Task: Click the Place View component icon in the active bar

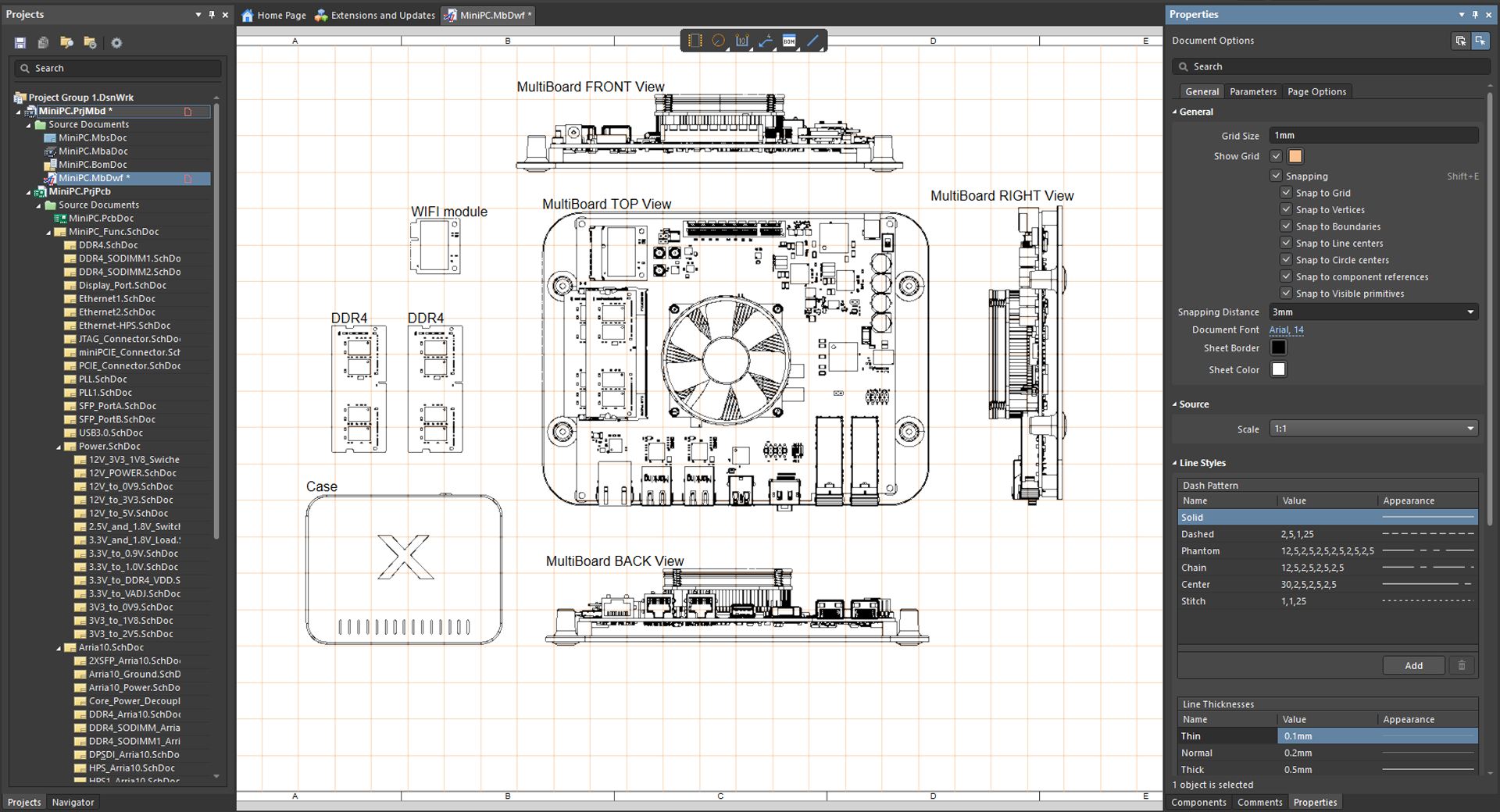Action: tap(695, 41)
